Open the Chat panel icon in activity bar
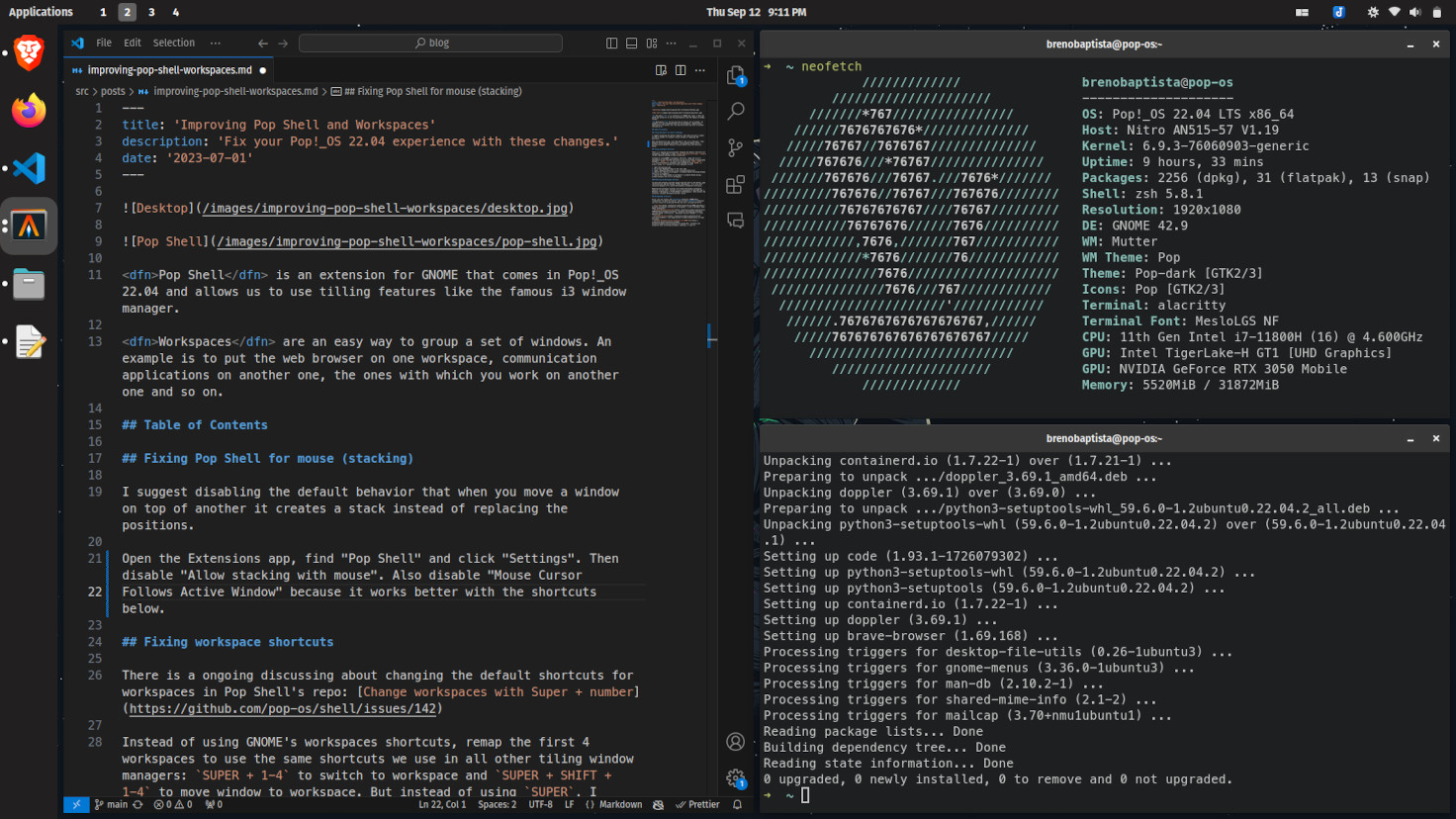Viewport: 1456px width, 819px height. (x=735, y=220)
